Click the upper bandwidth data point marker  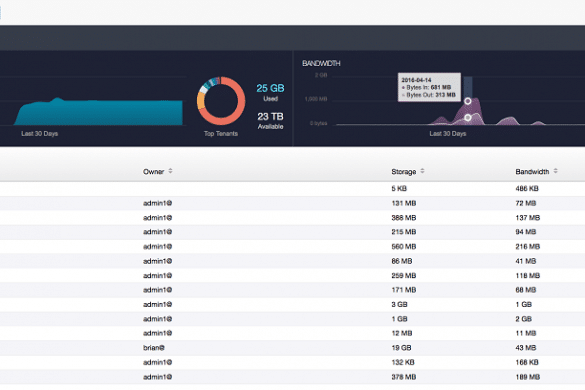coord(467,101)
